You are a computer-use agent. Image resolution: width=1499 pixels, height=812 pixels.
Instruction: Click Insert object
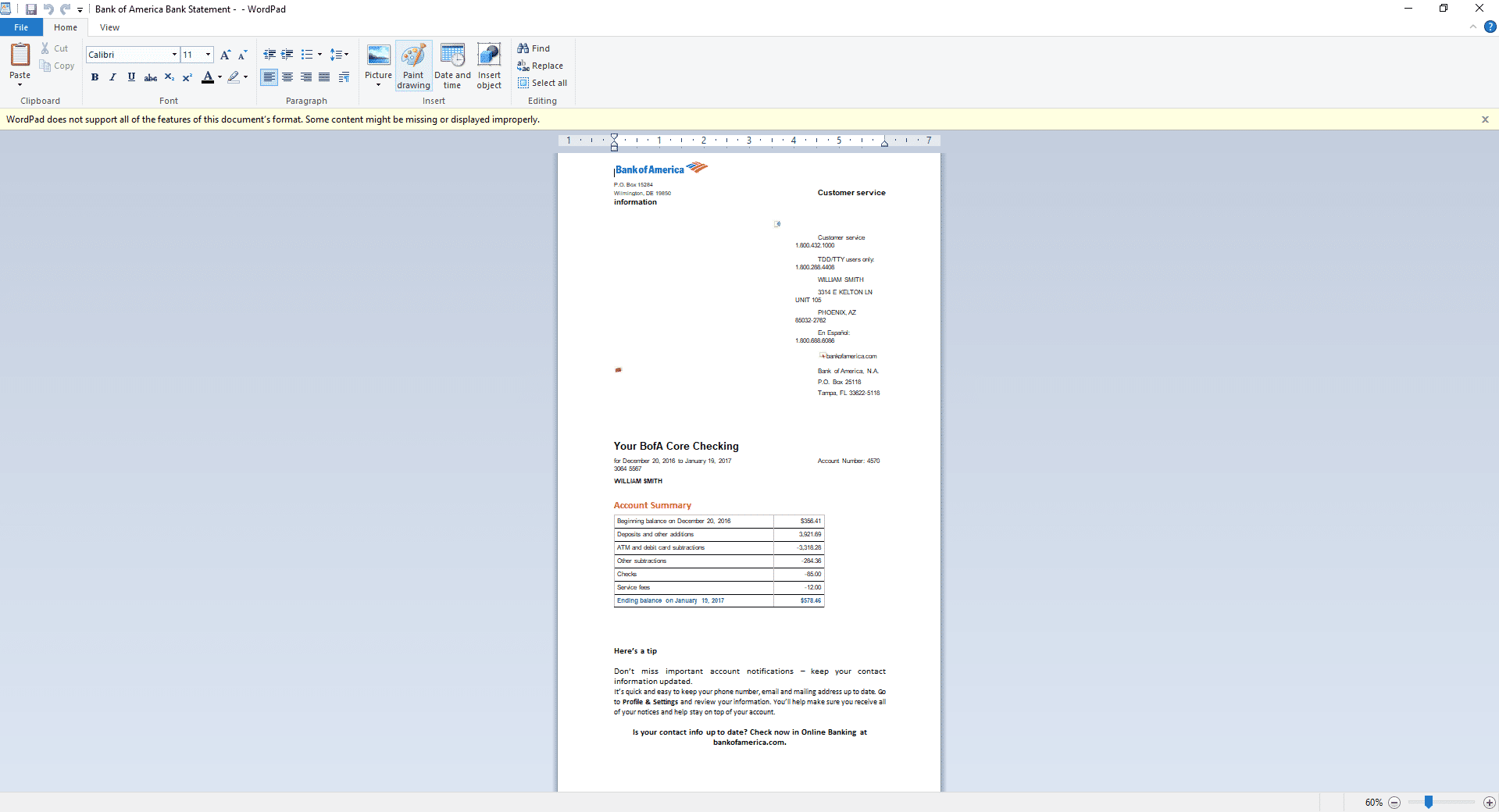pyautogui.click(x=489, y=66)
